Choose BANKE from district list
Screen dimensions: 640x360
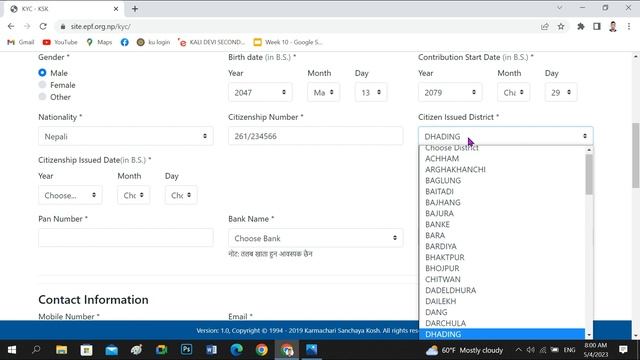[502, 224]
